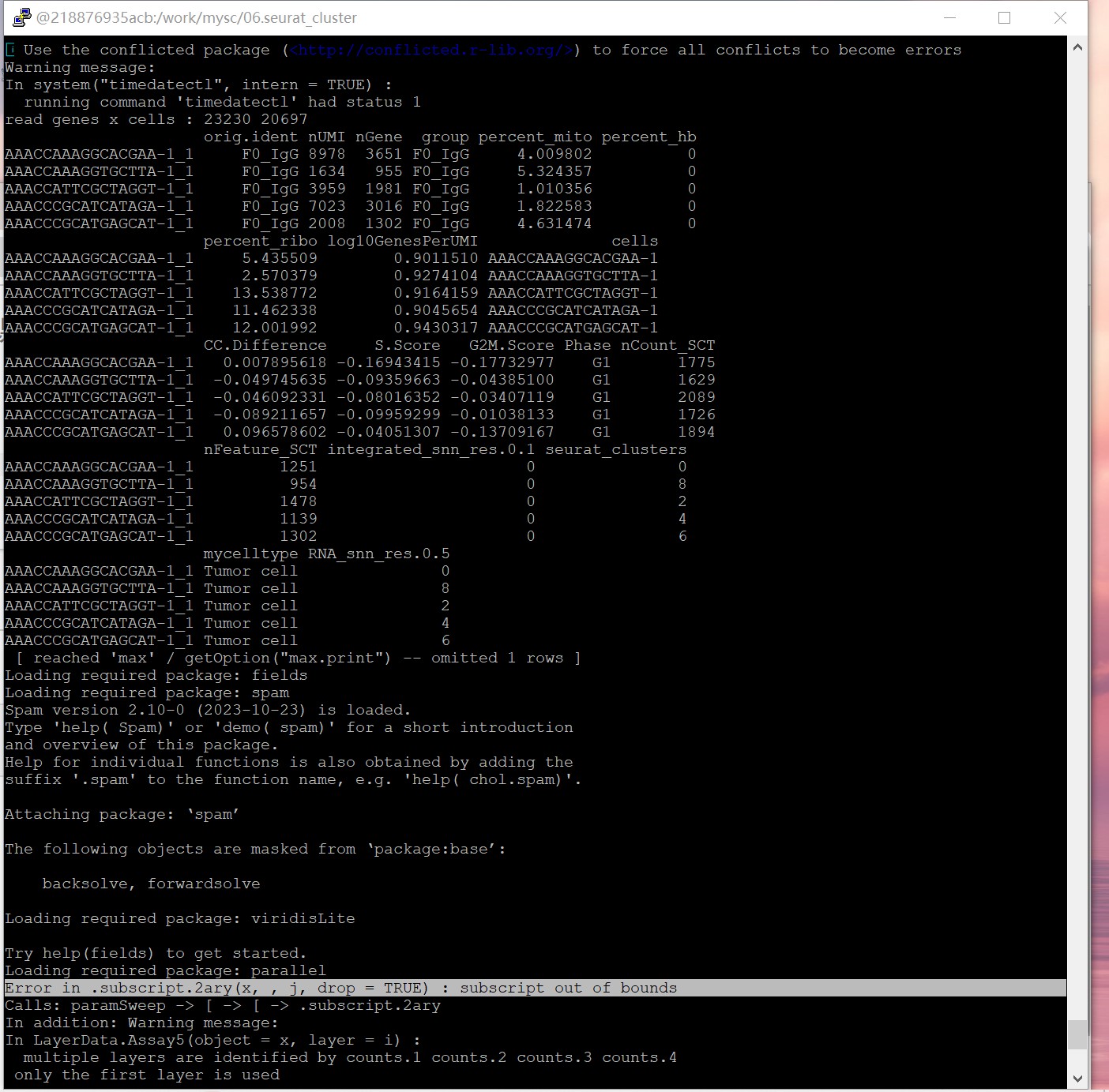Viewport: 1109px width, 1092px height.
Task: Click 'Help for individual functions' line
Action: 289,762
